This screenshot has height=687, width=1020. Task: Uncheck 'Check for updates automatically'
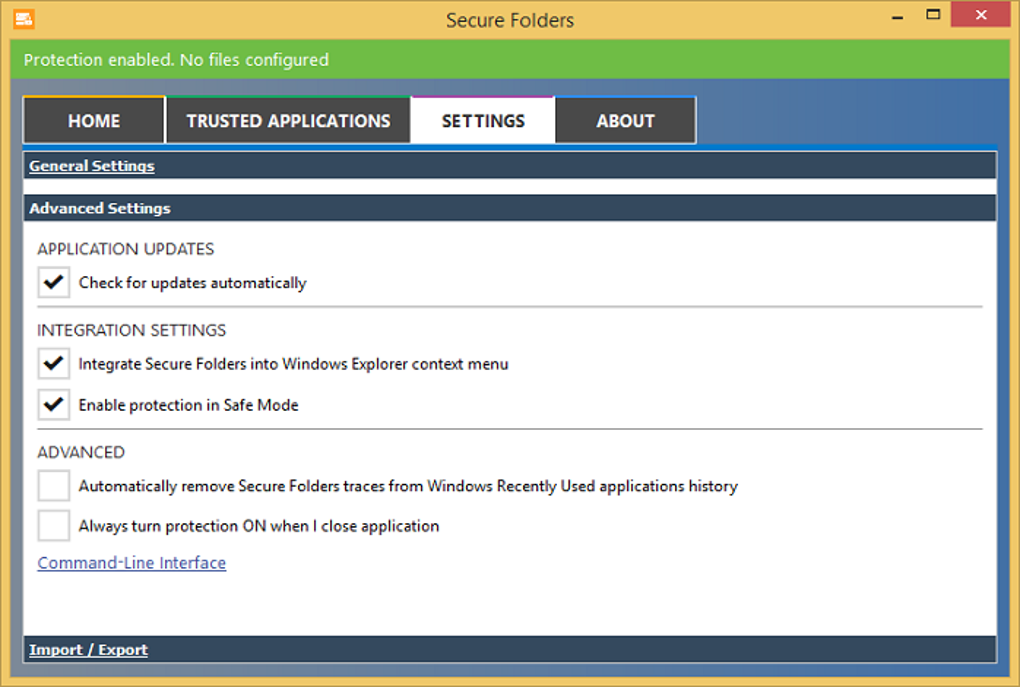(54, 283)
